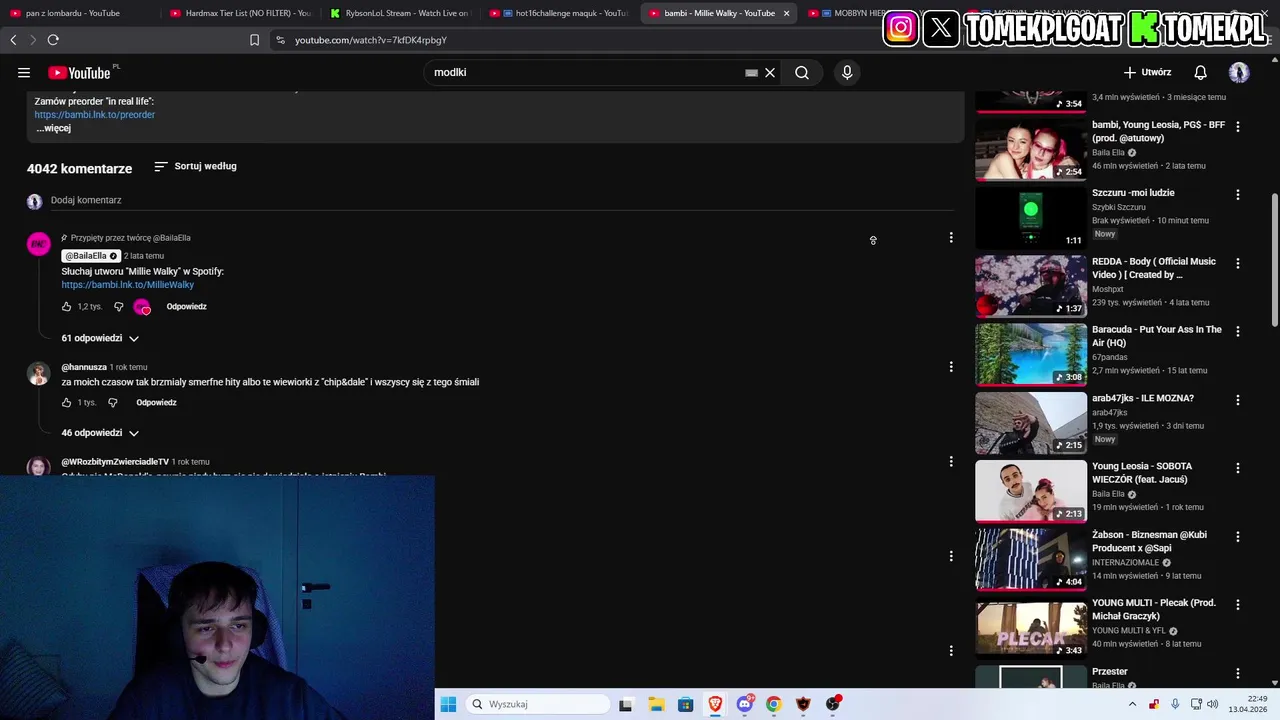Viewport: 1280px width, 720px height.
Task: Bookmark this page in the address bar
Action: pyautogui.click(x=254, y=40)
